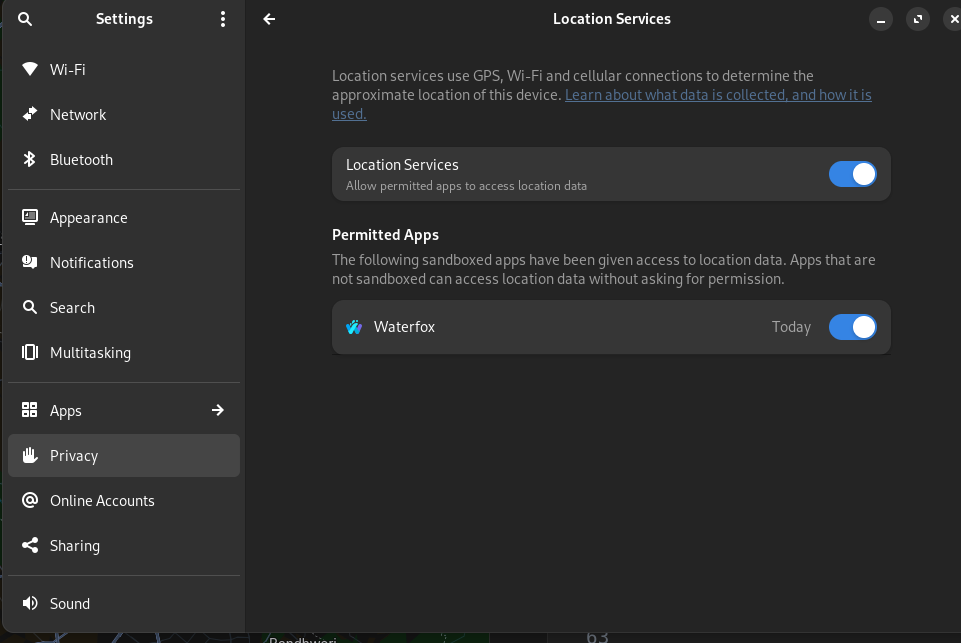
Task: Click 'Allow permitted apps to access location data'
Action: pos(466,186)
